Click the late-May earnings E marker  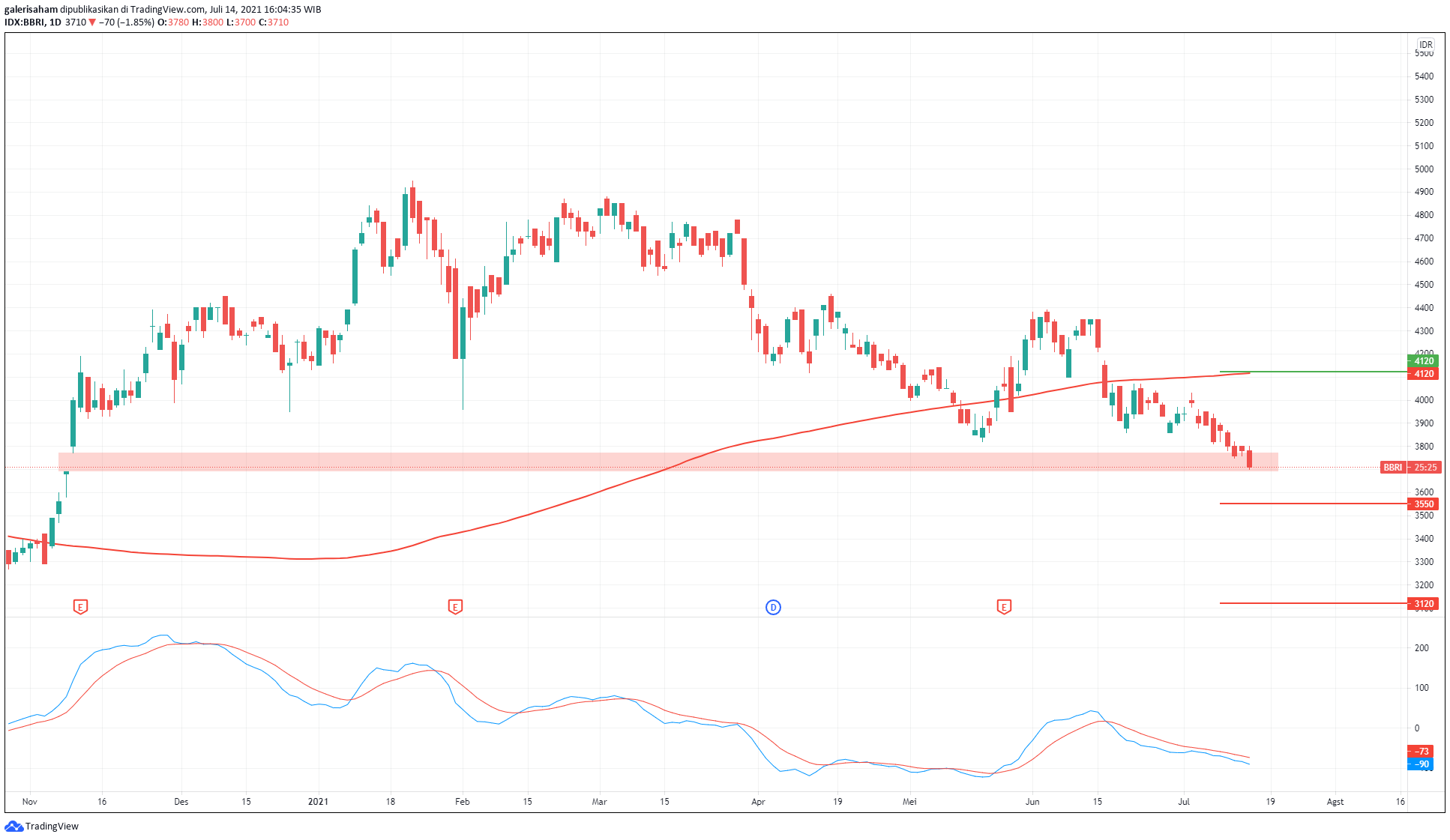tap(1004, 607)
